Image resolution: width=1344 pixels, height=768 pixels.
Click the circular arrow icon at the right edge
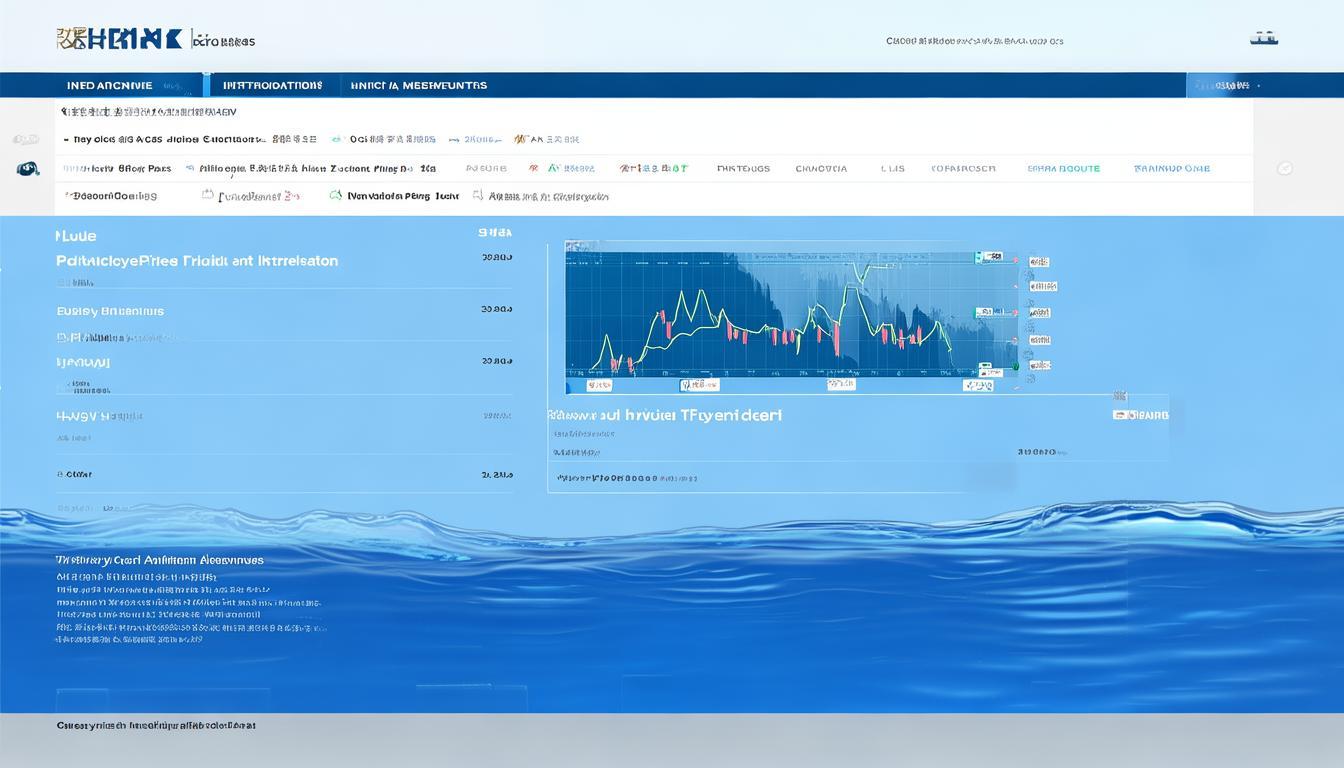click(x=1285, y=169)
